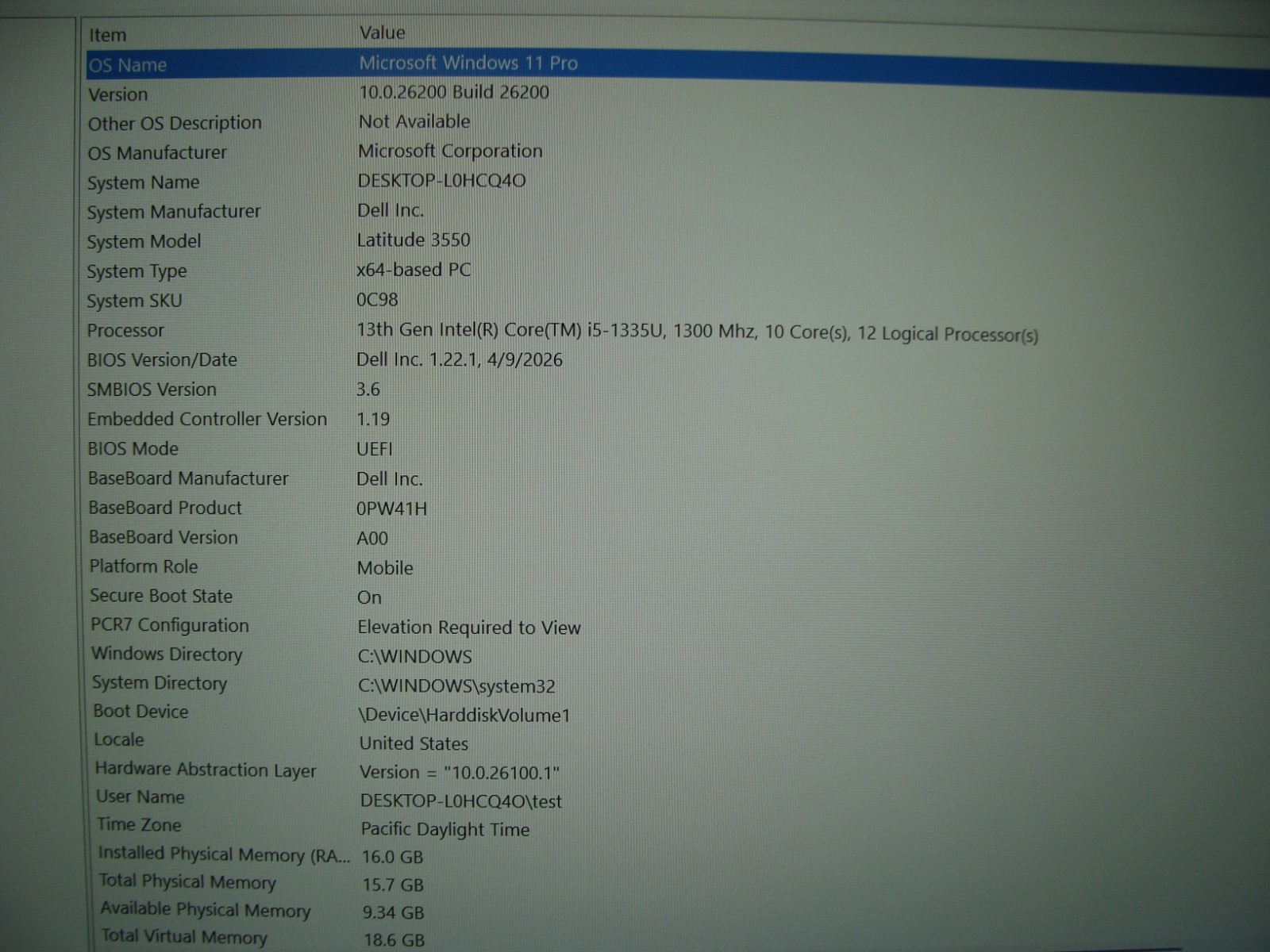This screenshot has height=952, width=1270.
Task: Select the Hardware Abstraction Layer row
Action: (x=206, y=770)
